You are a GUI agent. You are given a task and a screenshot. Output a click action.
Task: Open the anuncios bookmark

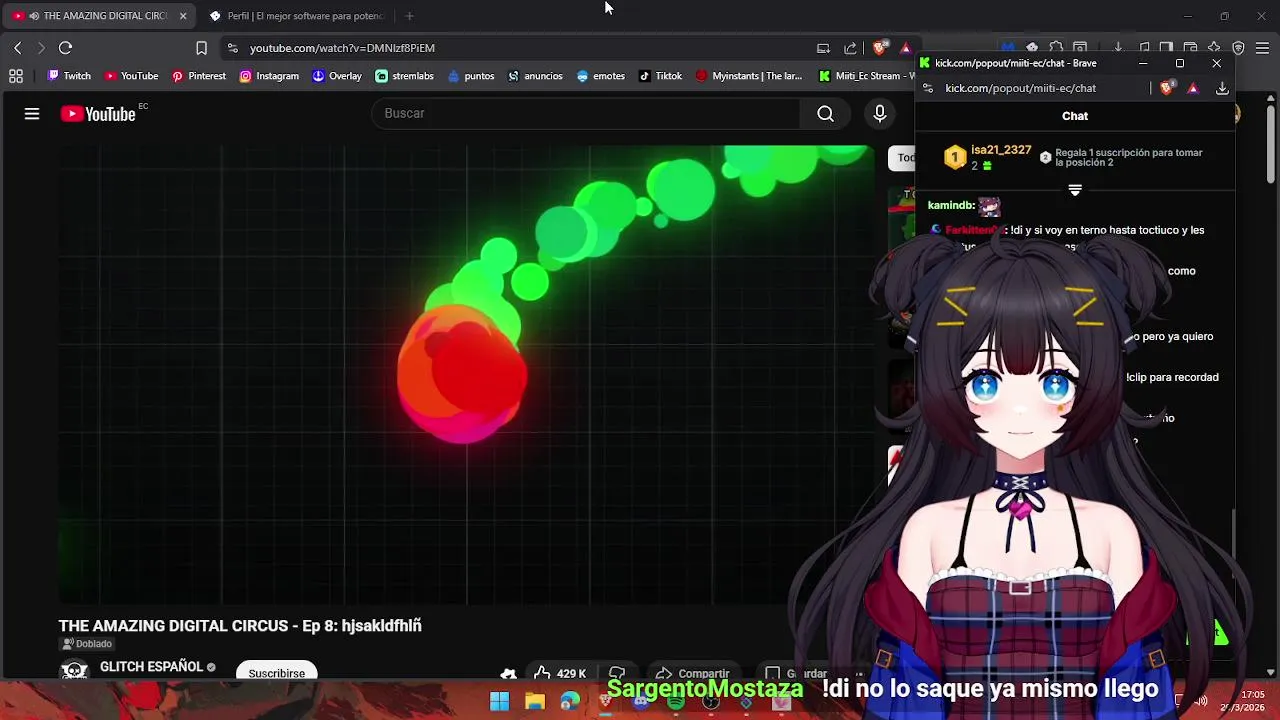(x=535, y=76)
